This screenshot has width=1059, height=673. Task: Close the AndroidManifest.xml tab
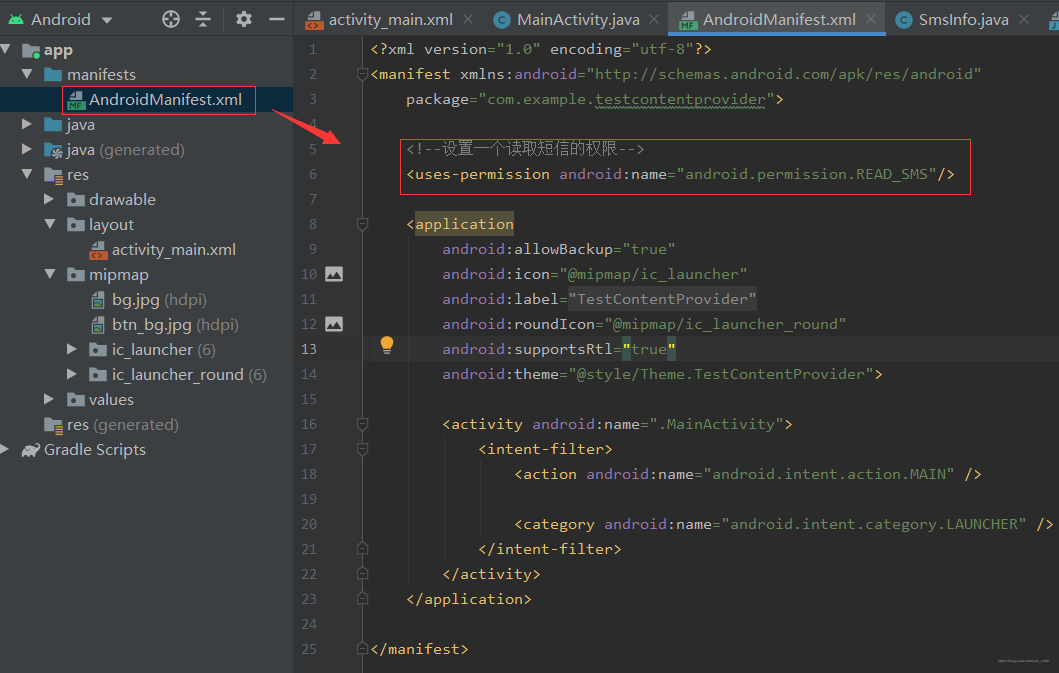[x=871, y=20]
